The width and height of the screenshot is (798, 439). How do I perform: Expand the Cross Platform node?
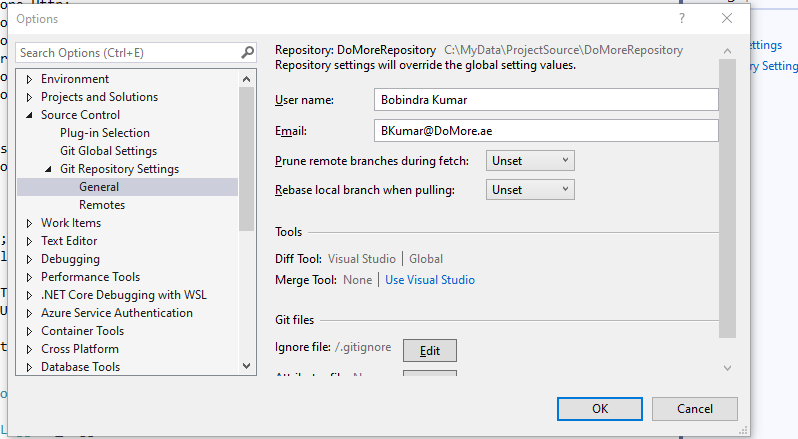coord(29,349)
